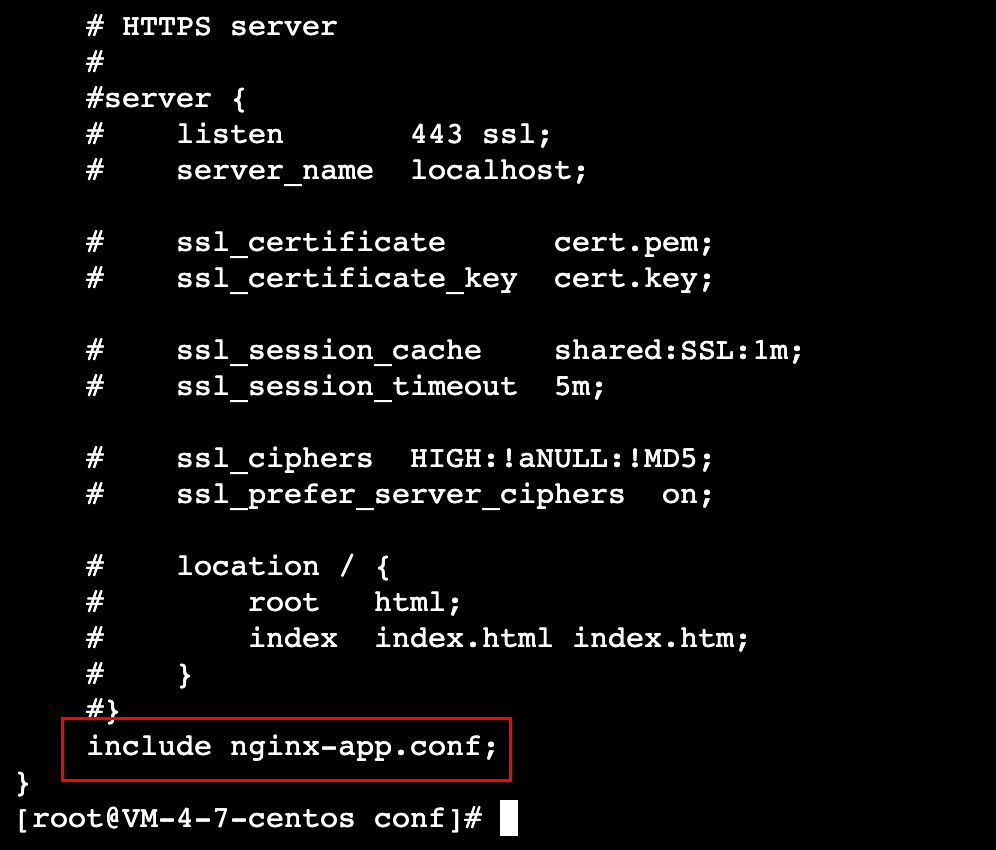Viewport: 996px width, 850px height.
Task: Click the "443 ssl;" port value
Action: coord(480,134)
